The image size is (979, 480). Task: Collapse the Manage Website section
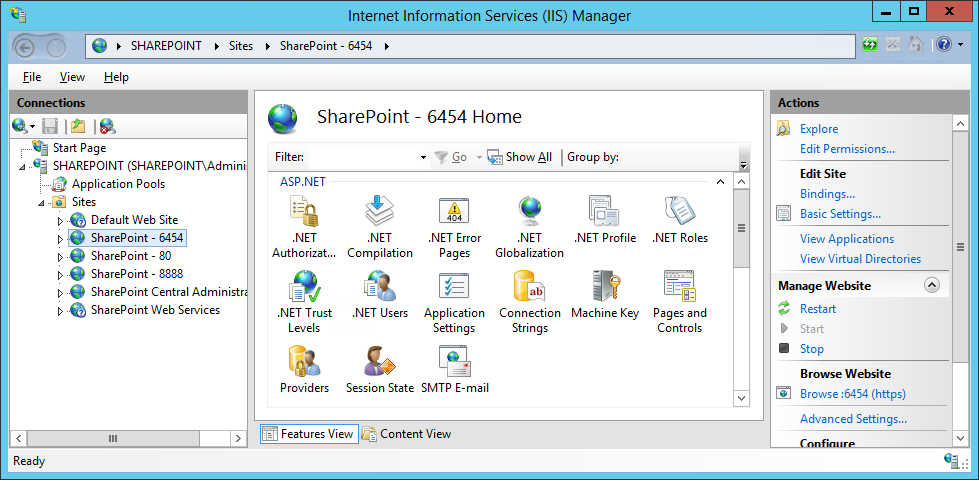(x=932, y=285)
